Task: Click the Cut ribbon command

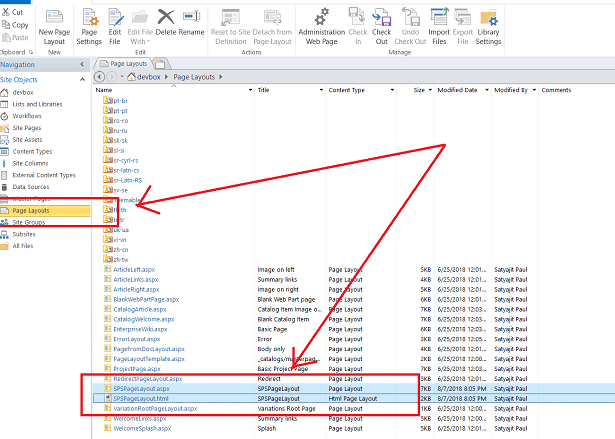Action: (x=13, y=12)
